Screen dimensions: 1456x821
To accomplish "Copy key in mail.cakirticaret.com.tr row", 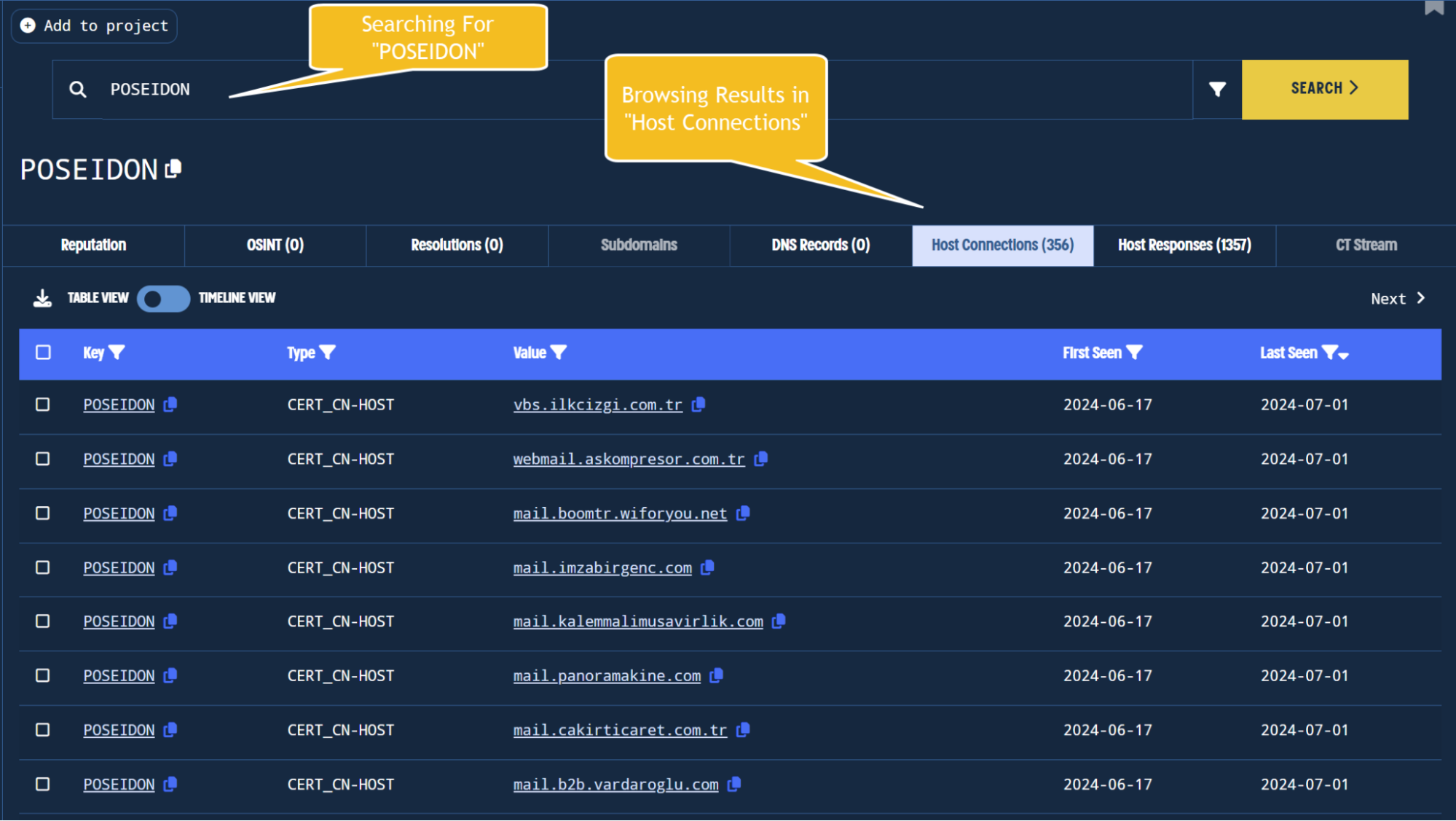I will coord(170,730).
